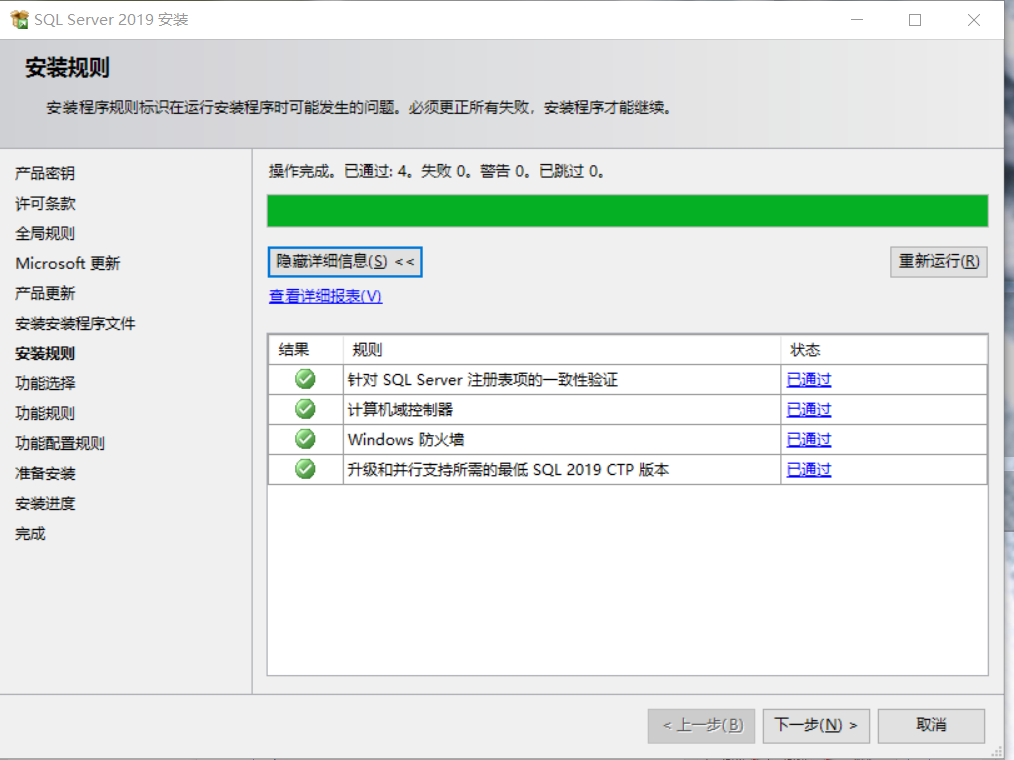Screen dimensions: 1014x760
Task: Click the 规则 column header
Action: pos(561,350)
